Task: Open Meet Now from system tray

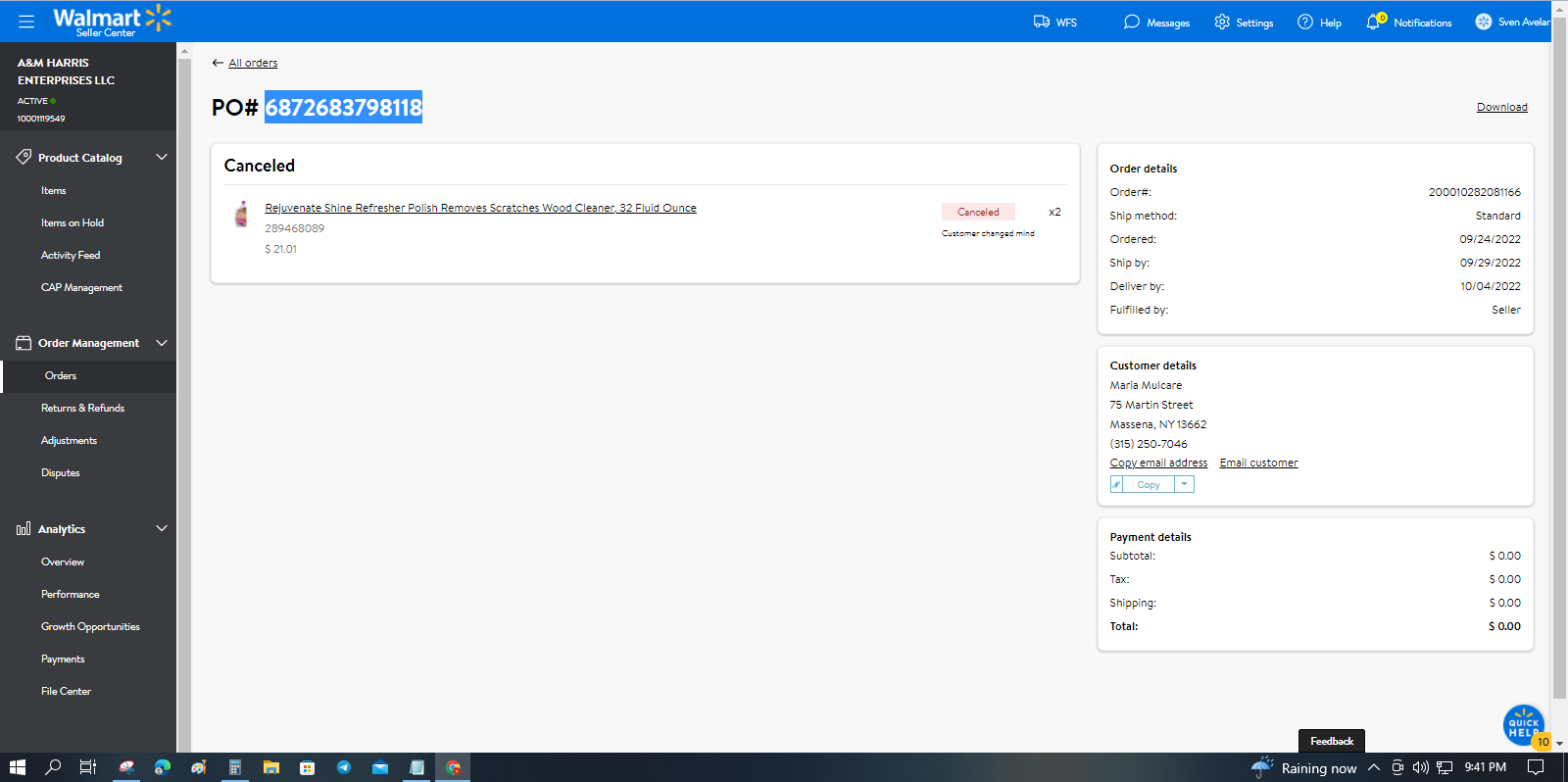Action: pos(1397,767)
